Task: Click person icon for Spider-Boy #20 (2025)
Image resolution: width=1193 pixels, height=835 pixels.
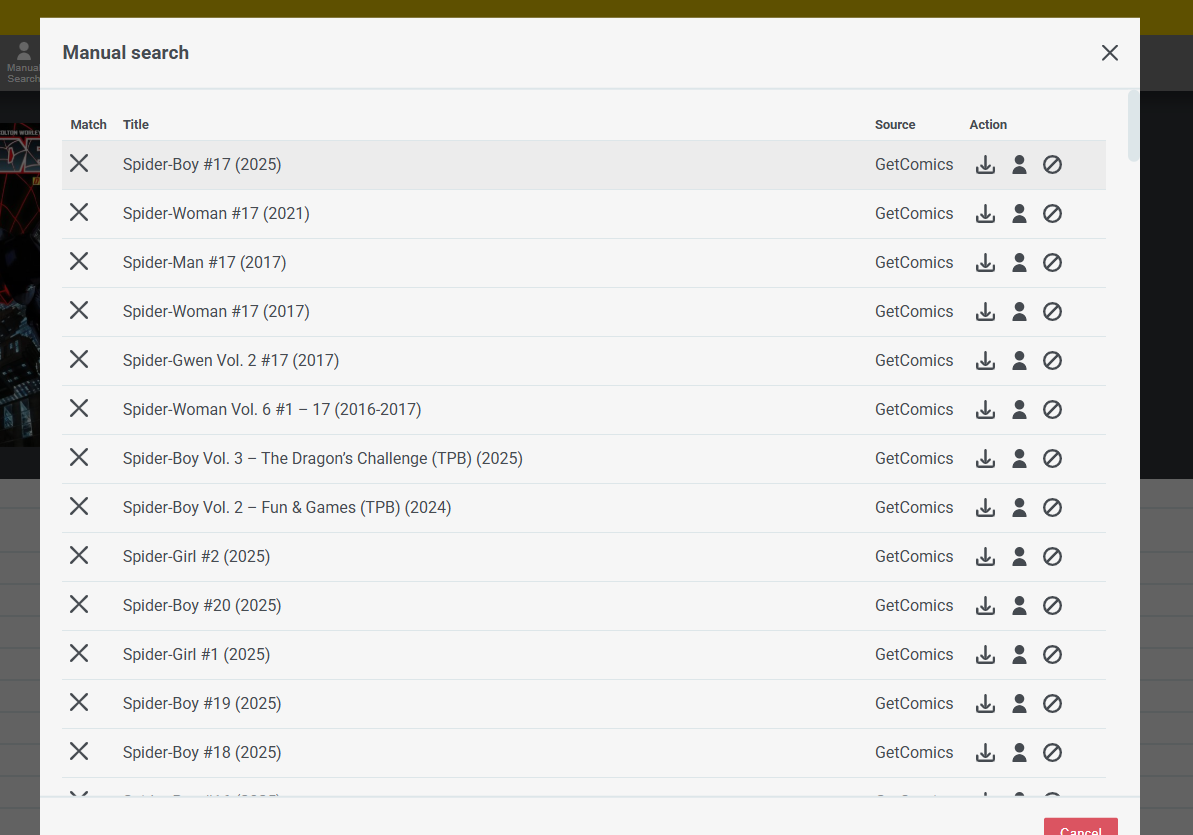Action: 1020,605
